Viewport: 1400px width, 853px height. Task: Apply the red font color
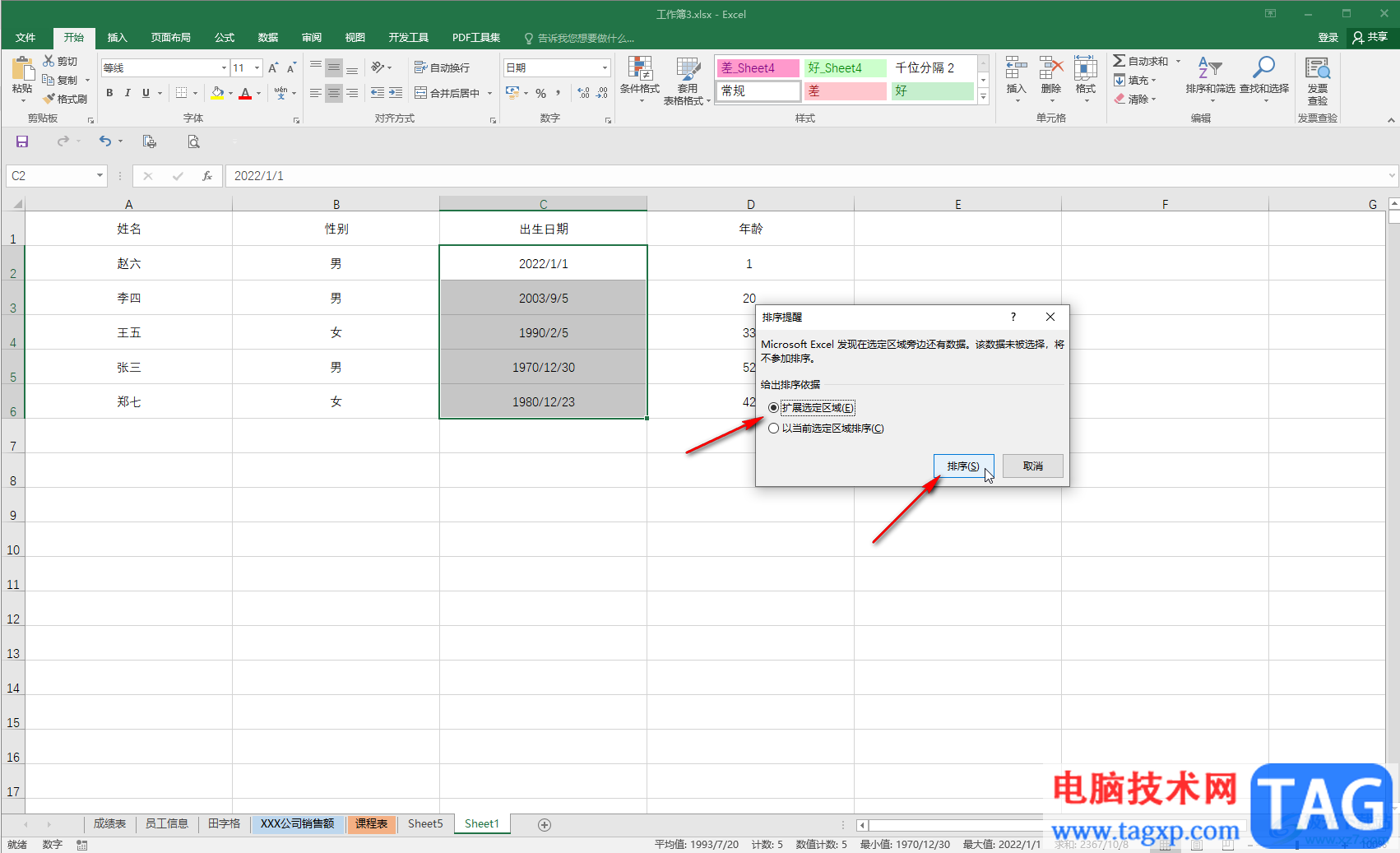[245, 93]
